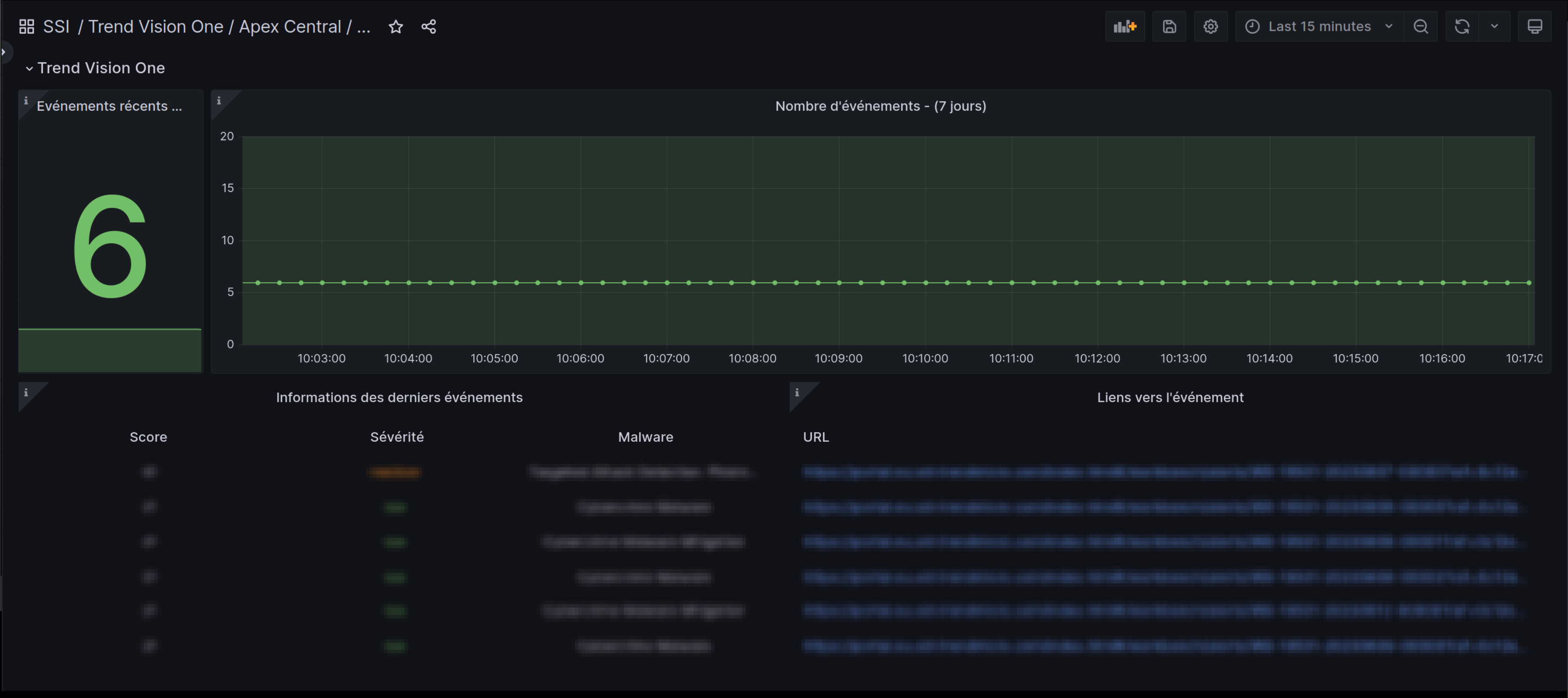Click the y-axis value 15
The image size is (1568, 698).
click(x=228, y=188)
